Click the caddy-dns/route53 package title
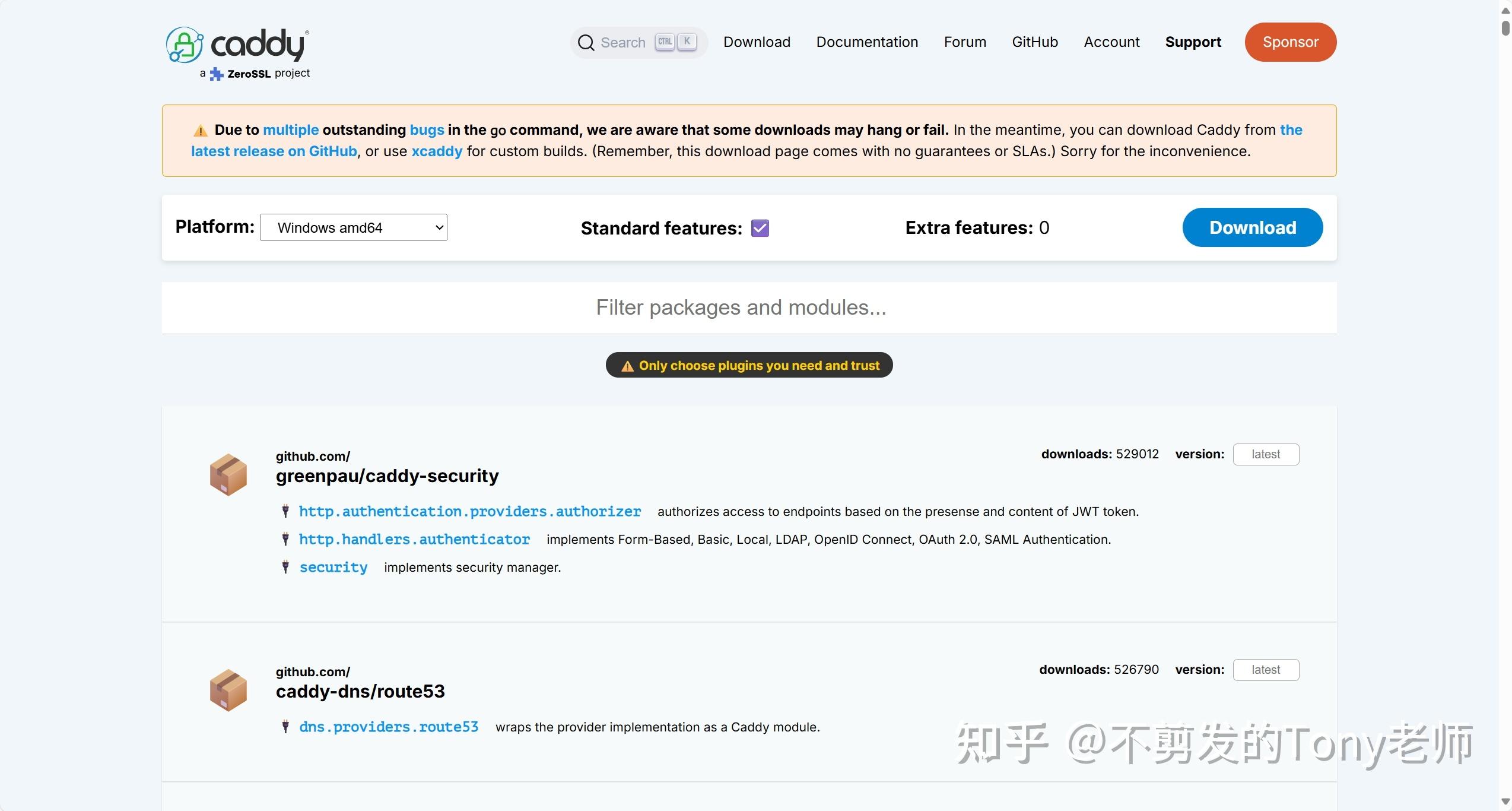The height and width of the screenshot is (811, 1512). 360,691
